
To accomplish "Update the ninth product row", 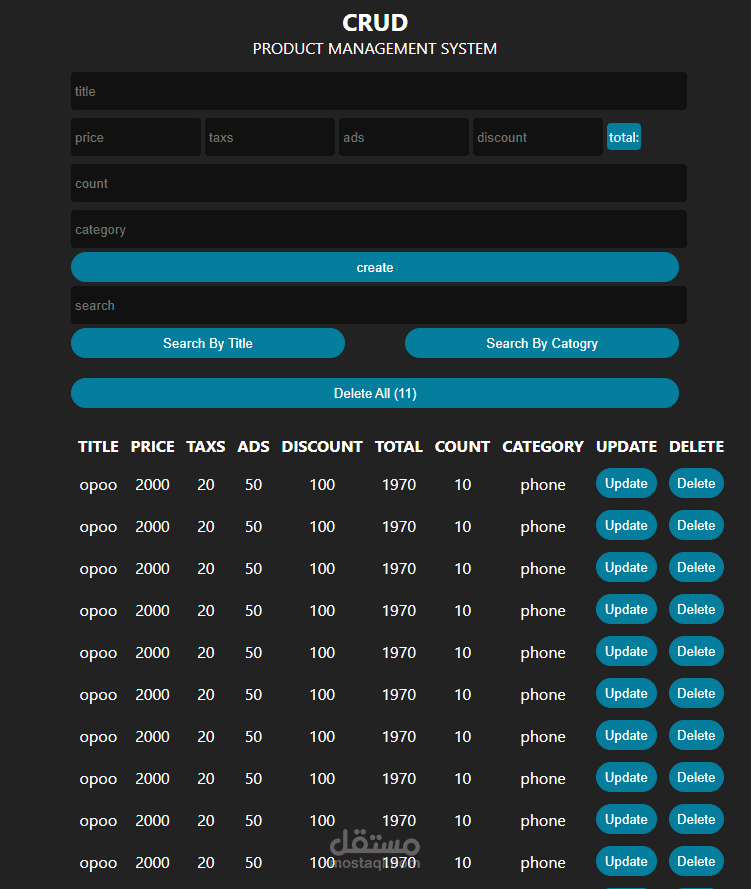I will pos(626,819).
